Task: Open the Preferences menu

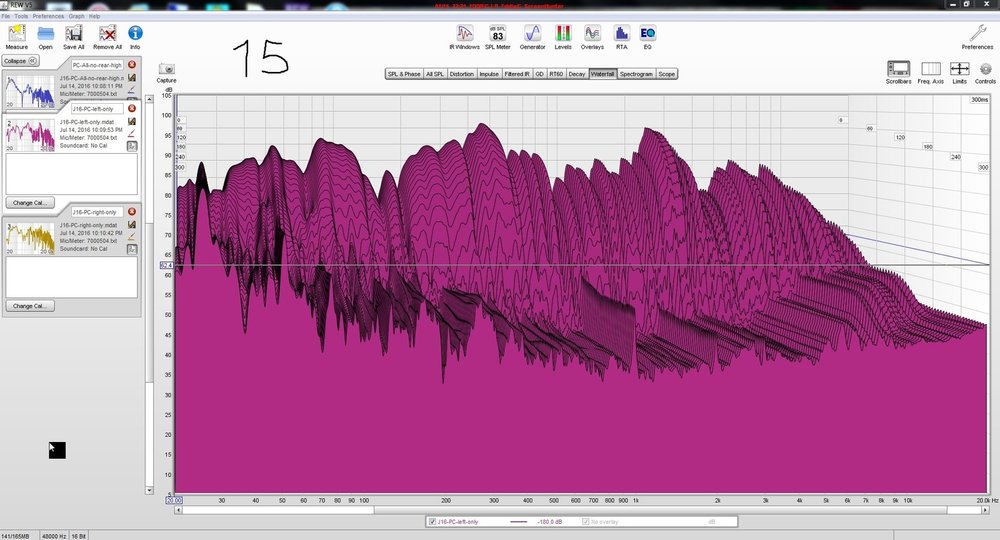Action: [48, 16]
